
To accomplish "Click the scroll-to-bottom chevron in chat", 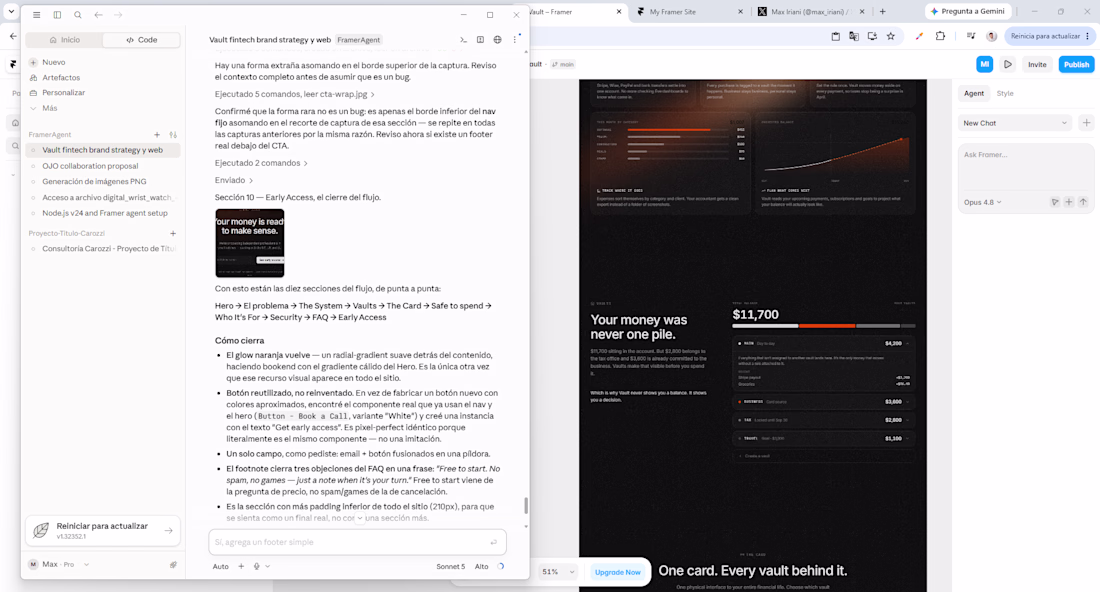I will point(359,518).
